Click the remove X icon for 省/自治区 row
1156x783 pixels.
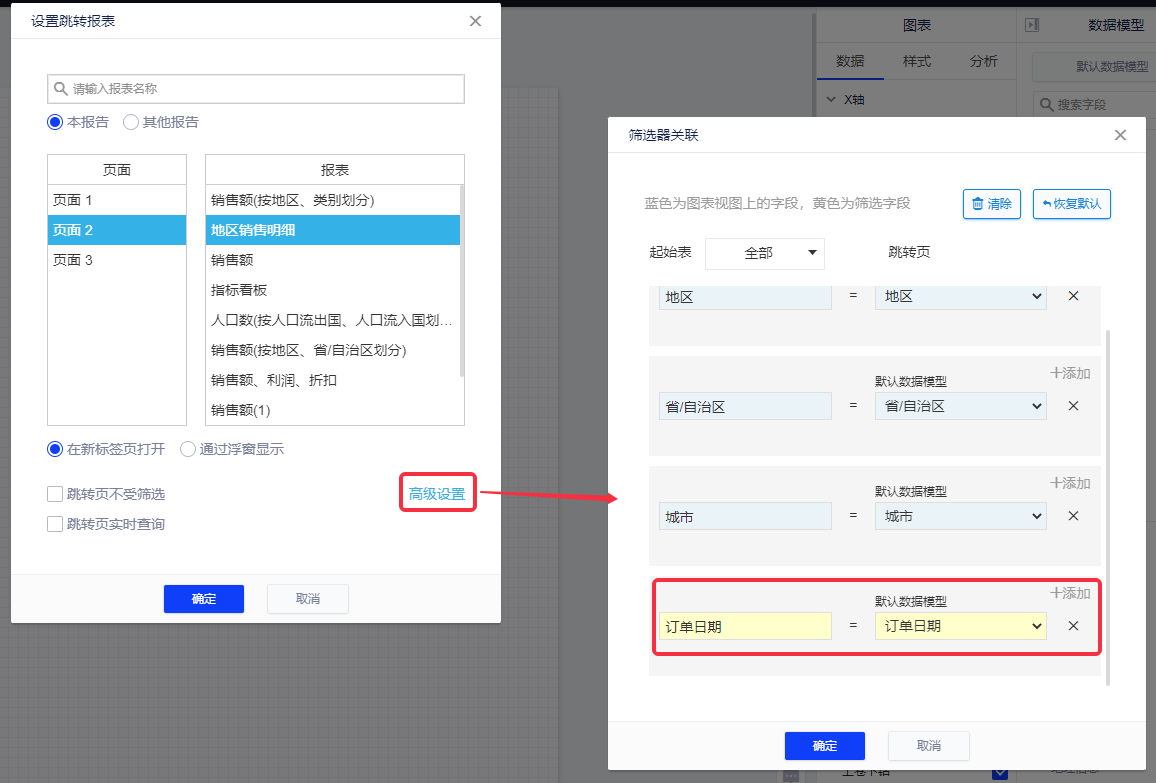pos(1073,406)
